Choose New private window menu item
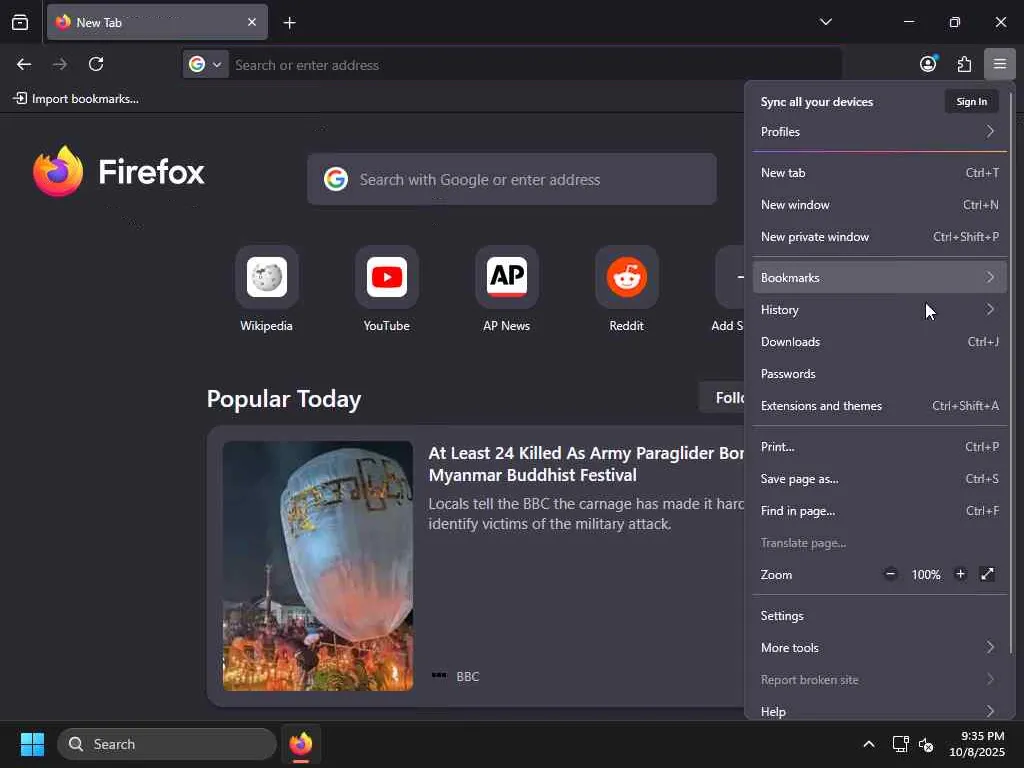Image resolution: width=1024 pixels, height=768 pixels. tap(879, 236)
